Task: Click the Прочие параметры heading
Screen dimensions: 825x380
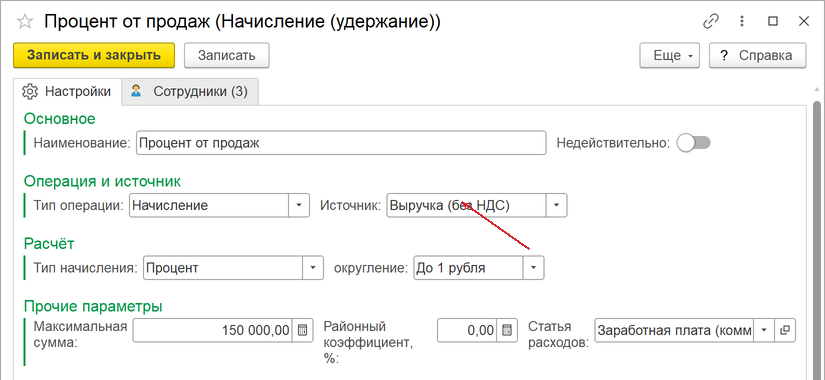Action: [93, 306]
